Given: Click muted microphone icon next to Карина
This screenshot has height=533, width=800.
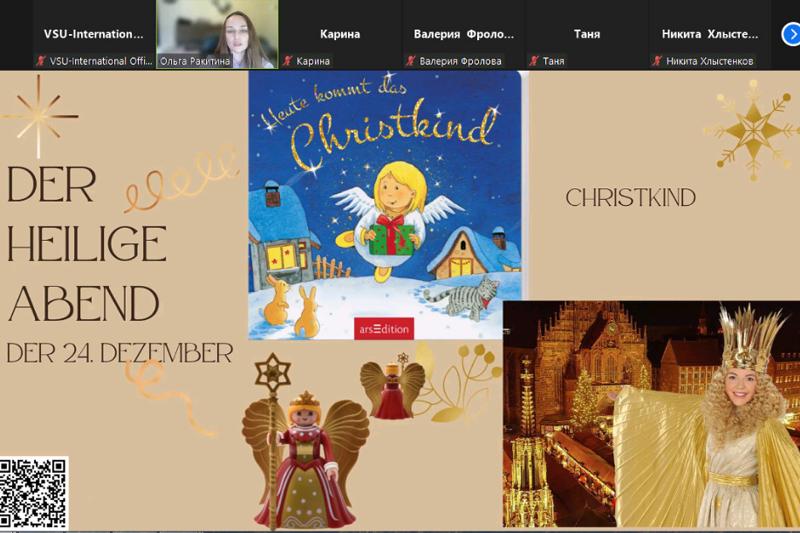Looking at the screenshot, I should tap(288, 61).
